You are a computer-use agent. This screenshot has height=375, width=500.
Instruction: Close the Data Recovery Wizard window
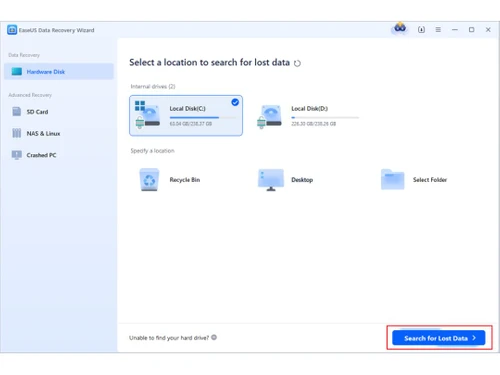[x=488, y=30]
